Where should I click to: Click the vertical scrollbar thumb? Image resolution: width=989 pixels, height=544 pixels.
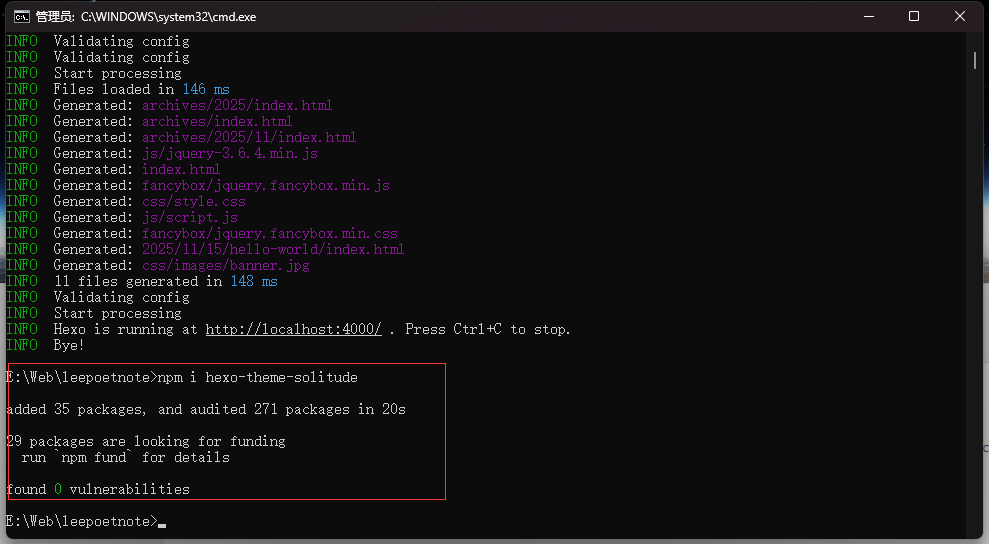tap(975, 59)
